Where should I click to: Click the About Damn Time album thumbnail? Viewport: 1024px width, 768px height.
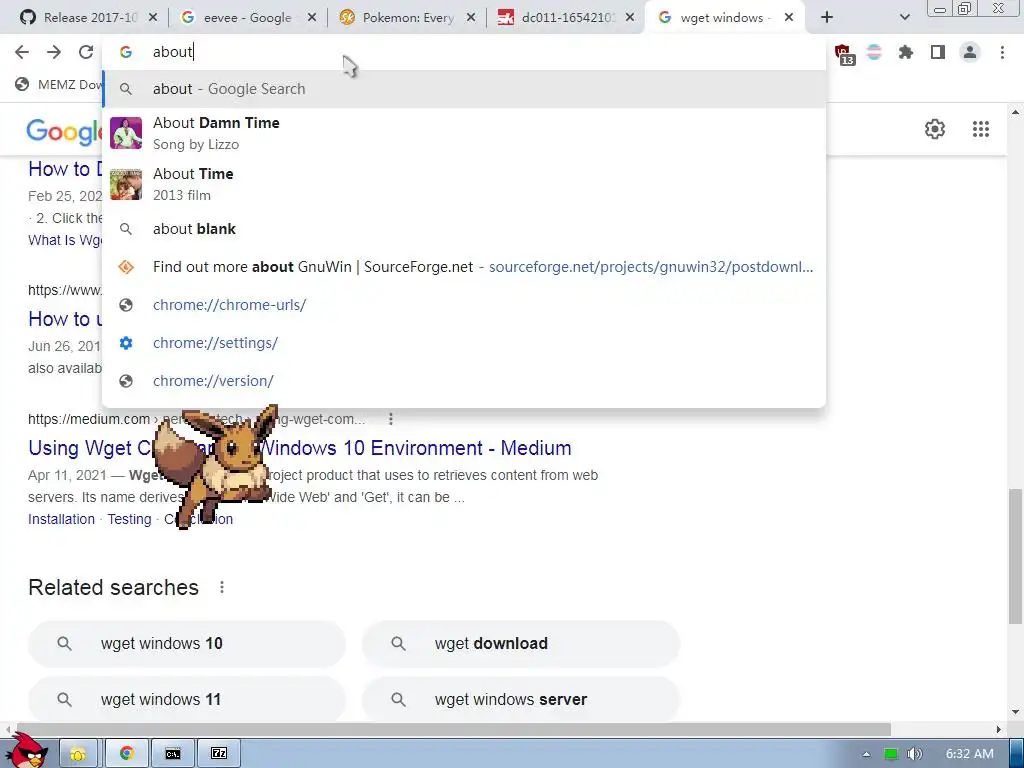tap(125, 133)
